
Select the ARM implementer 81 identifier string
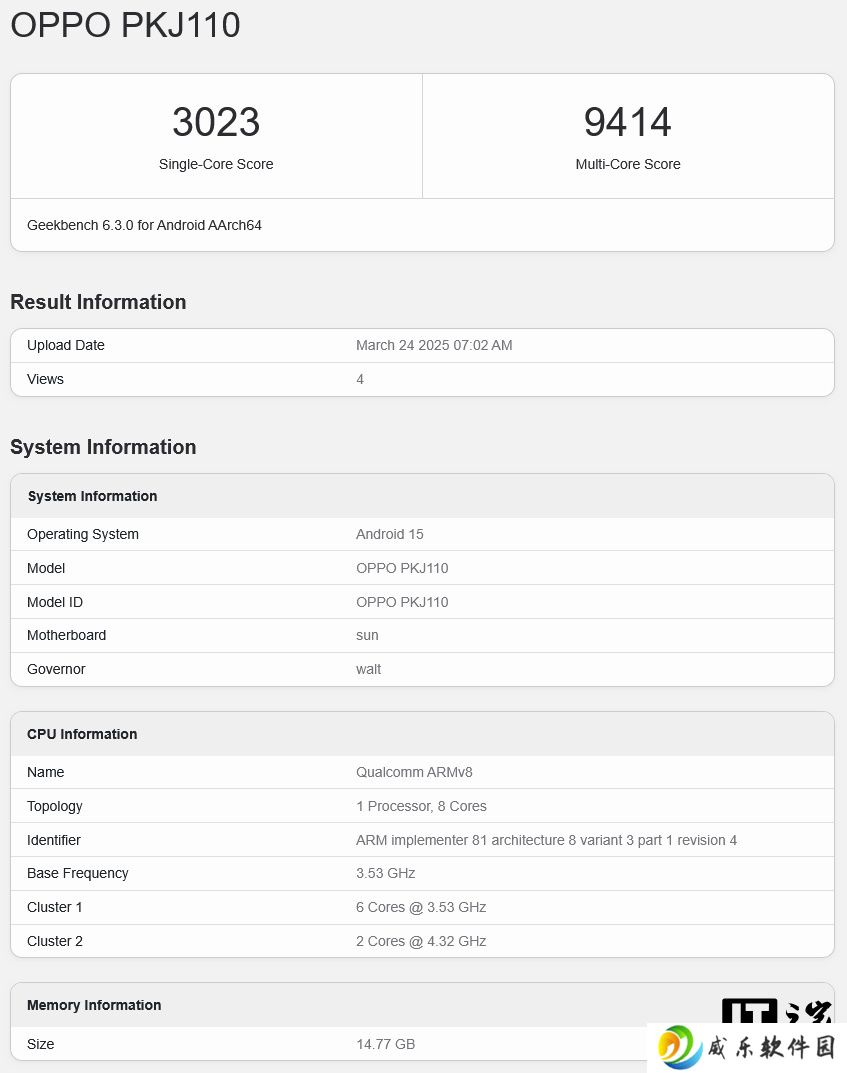(x=546, y=840)
